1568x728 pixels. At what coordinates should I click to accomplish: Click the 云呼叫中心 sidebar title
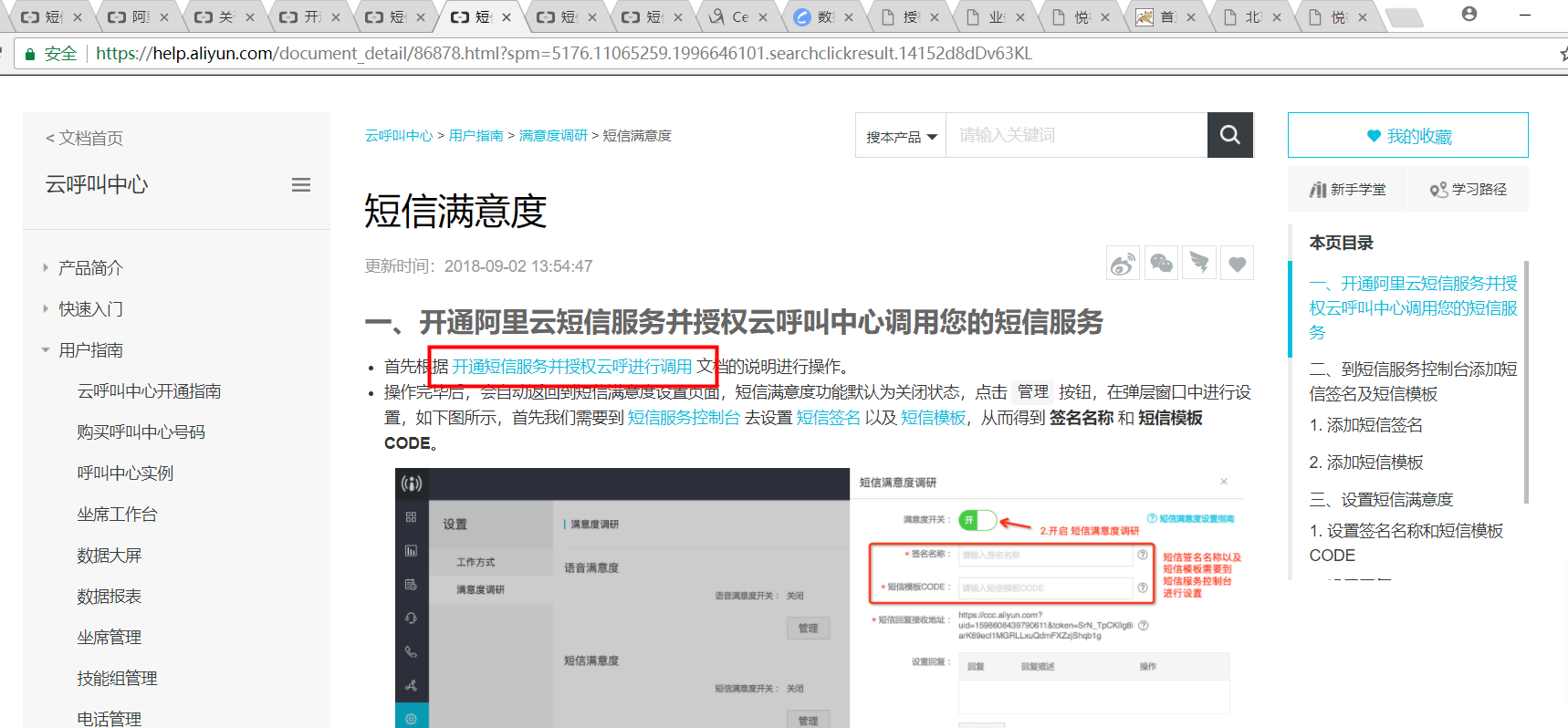click(97, 184)
